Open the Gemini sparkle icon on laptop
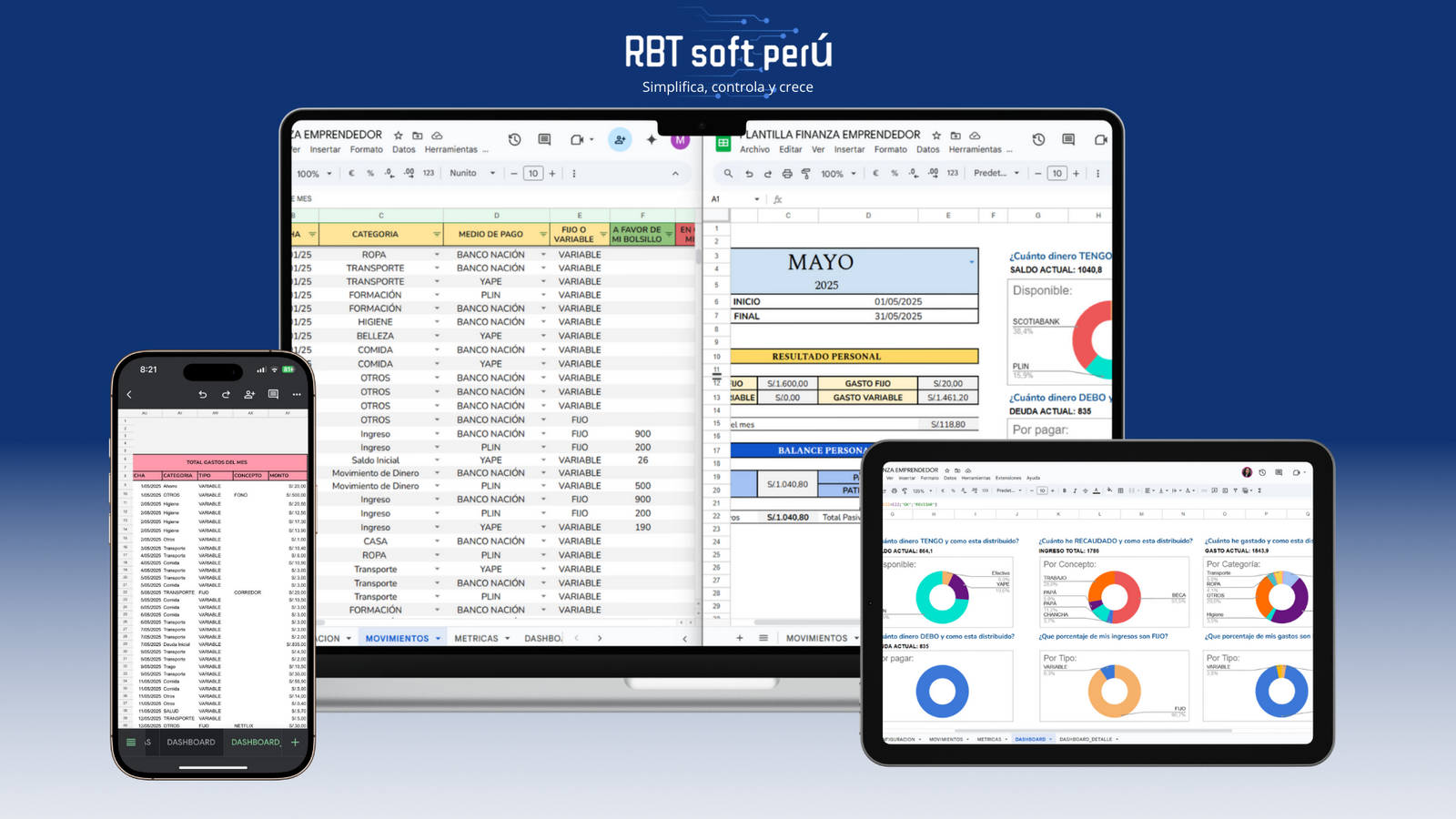Screen dimensions: 1456x819 pyautogui.click(x=652, y=139)
